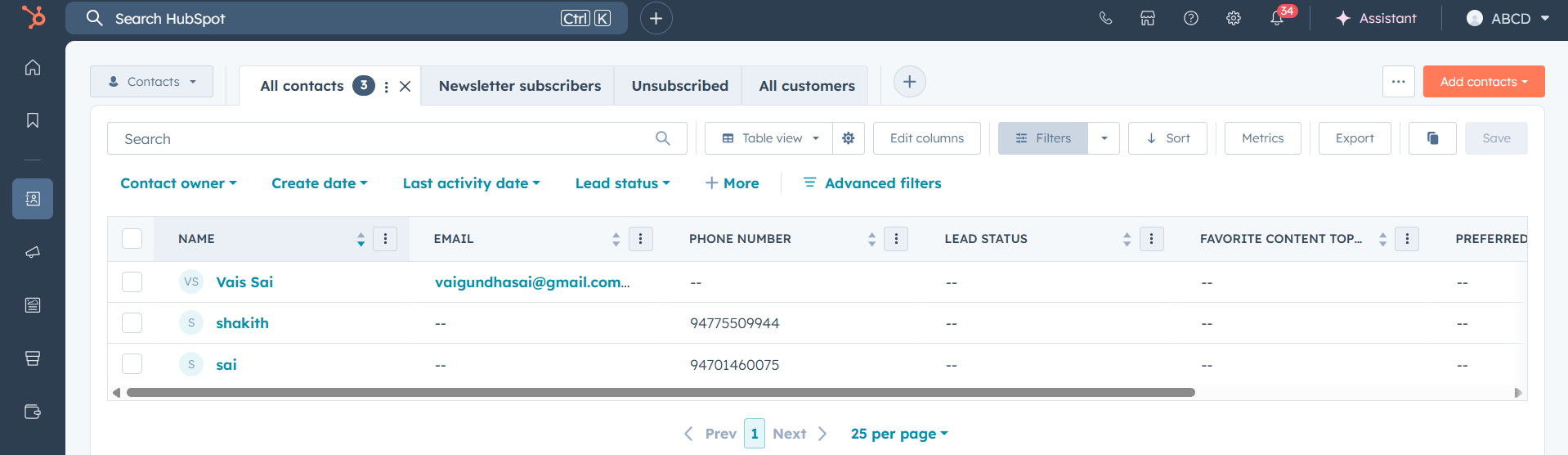Click the Edit columns button

[926, 138]
